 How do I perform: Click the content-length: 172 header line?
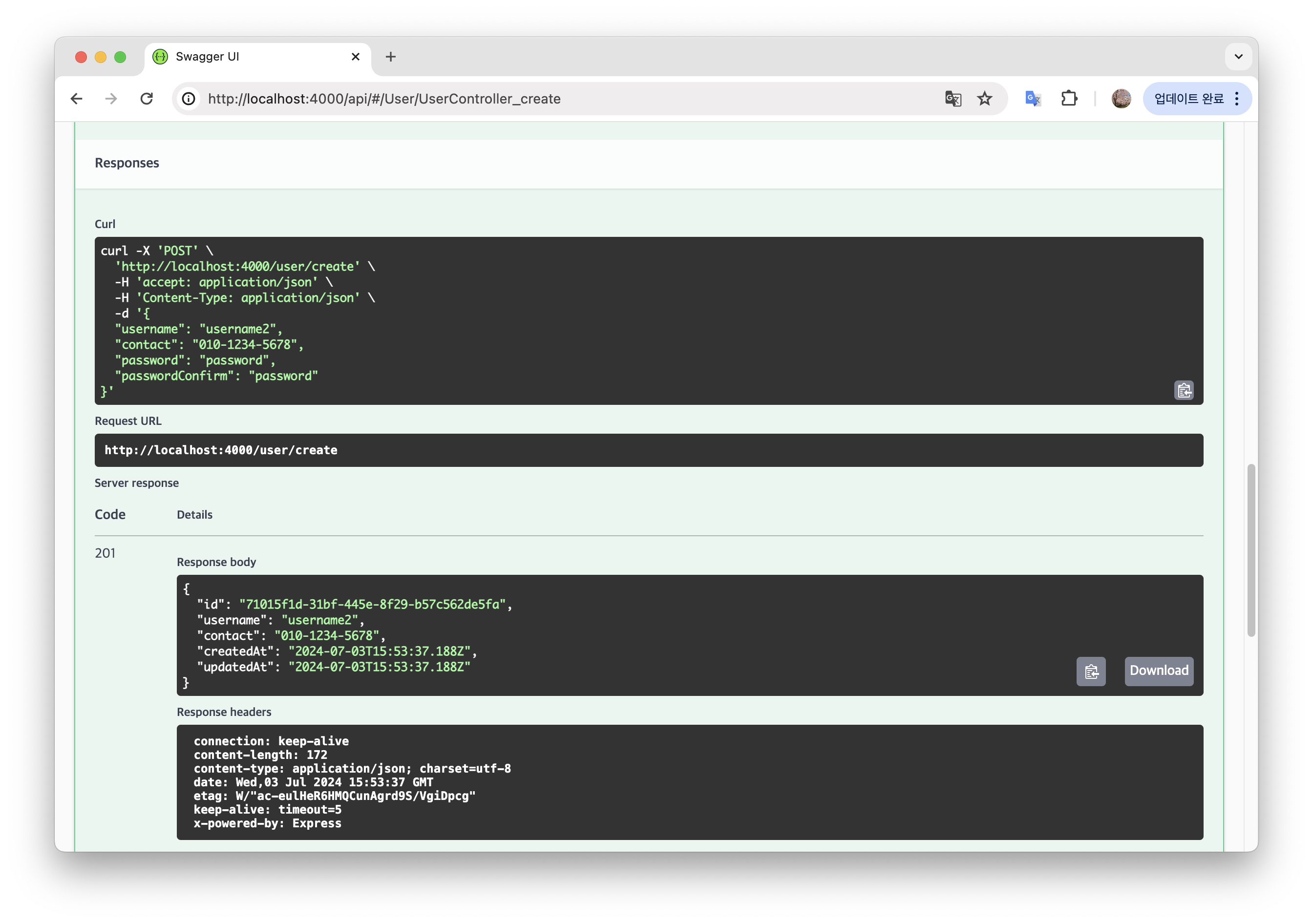[261, 755]
